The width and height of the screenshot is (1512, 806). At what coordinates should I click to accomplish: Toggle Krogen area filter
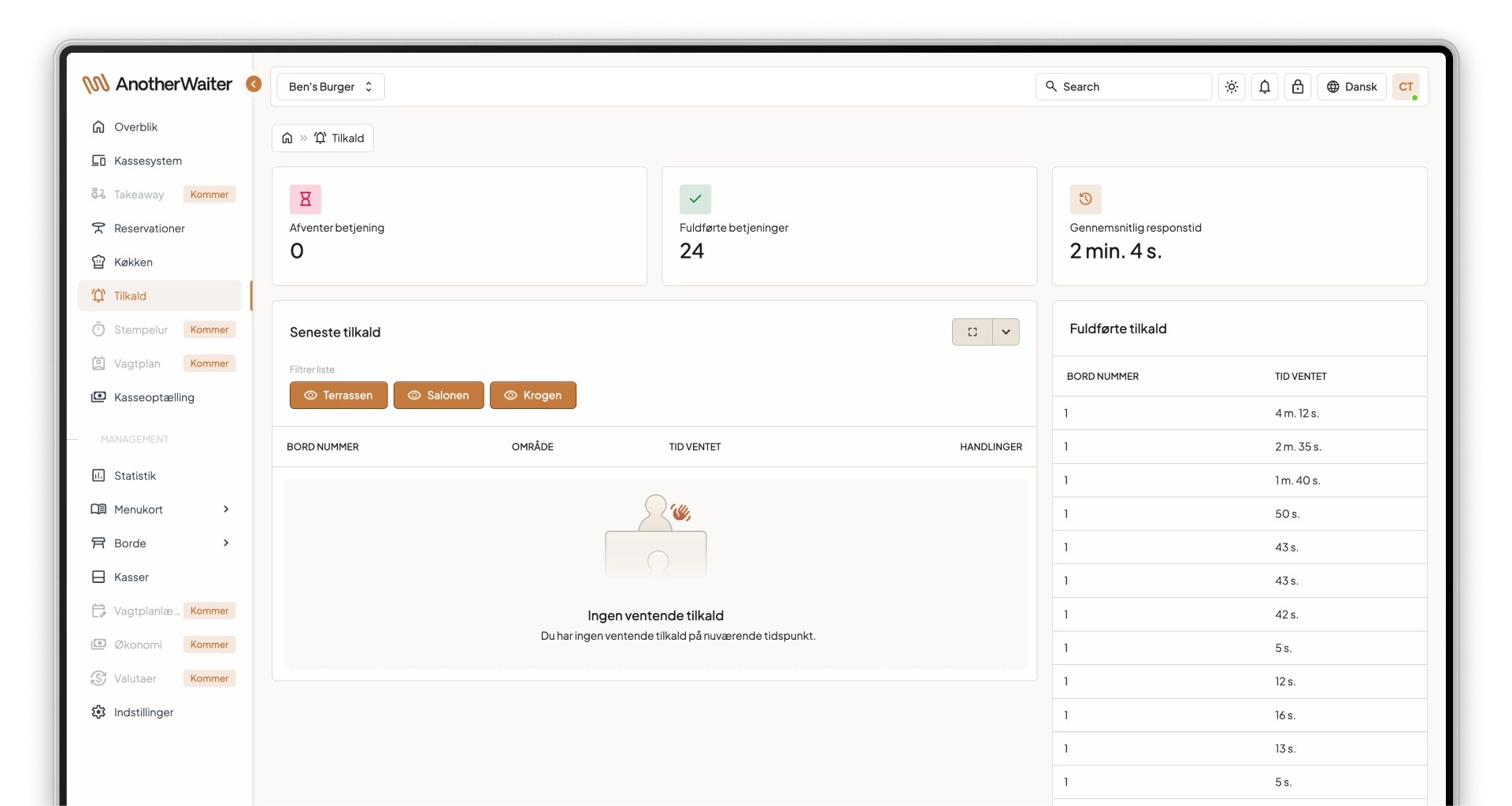[533, 396]
